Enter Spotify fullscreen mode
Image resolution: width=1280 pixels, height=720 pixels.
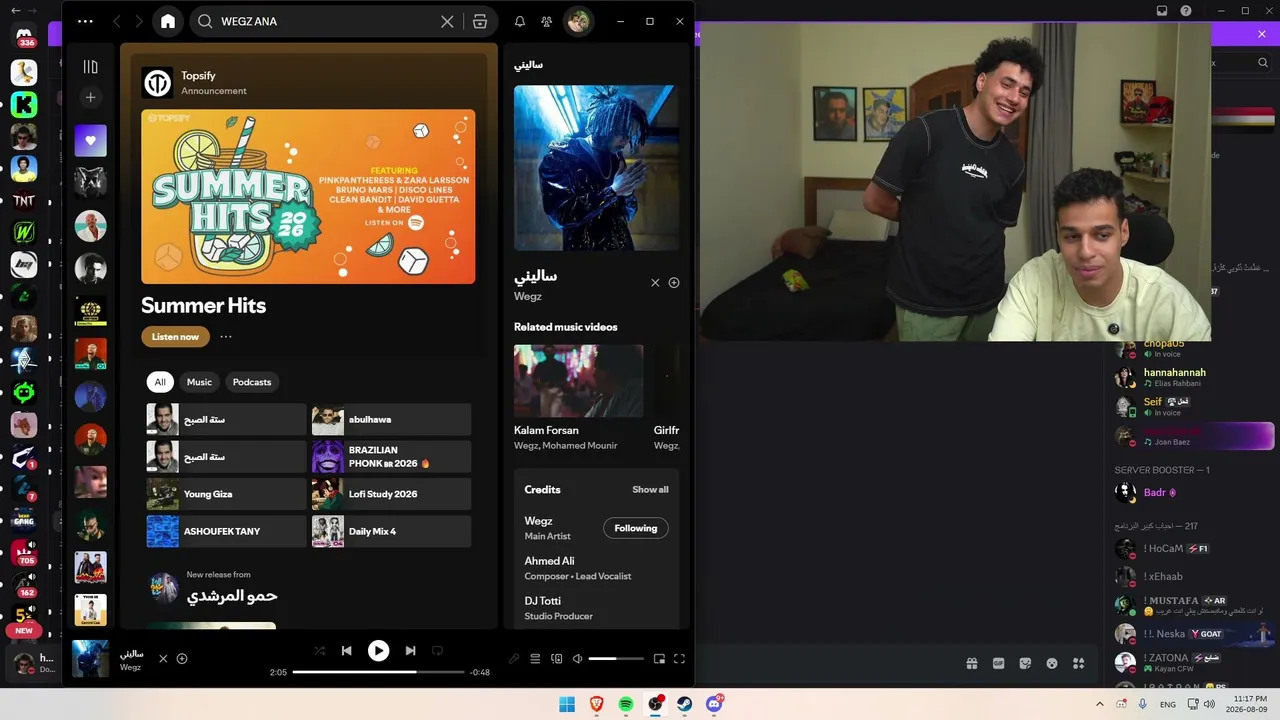(x=679, y=659)
